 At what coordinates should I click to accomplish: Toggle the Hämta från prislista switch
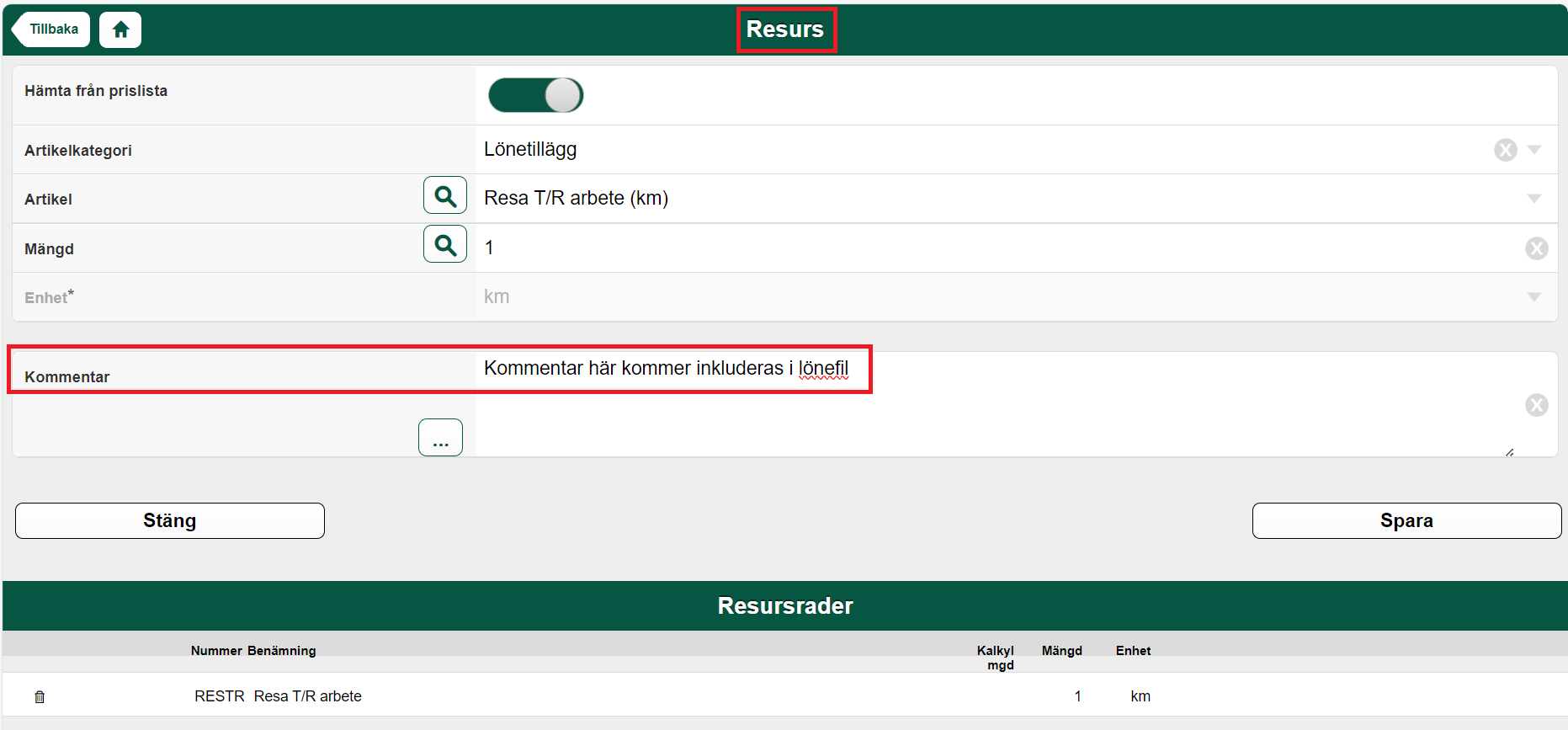(x=535, y=95)
